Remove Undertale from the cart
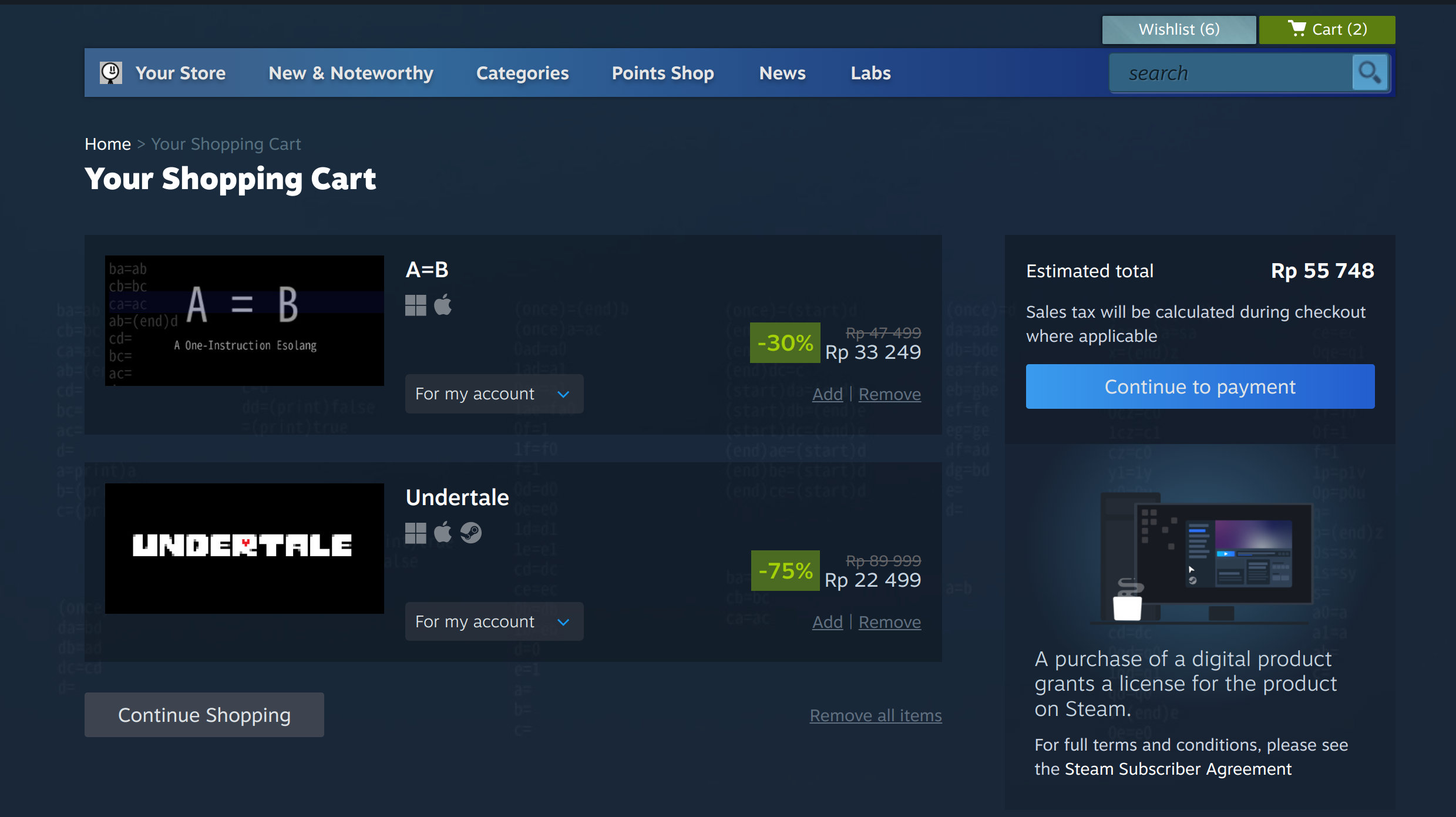The image size is (1456, 817). (x=889, y=622)
